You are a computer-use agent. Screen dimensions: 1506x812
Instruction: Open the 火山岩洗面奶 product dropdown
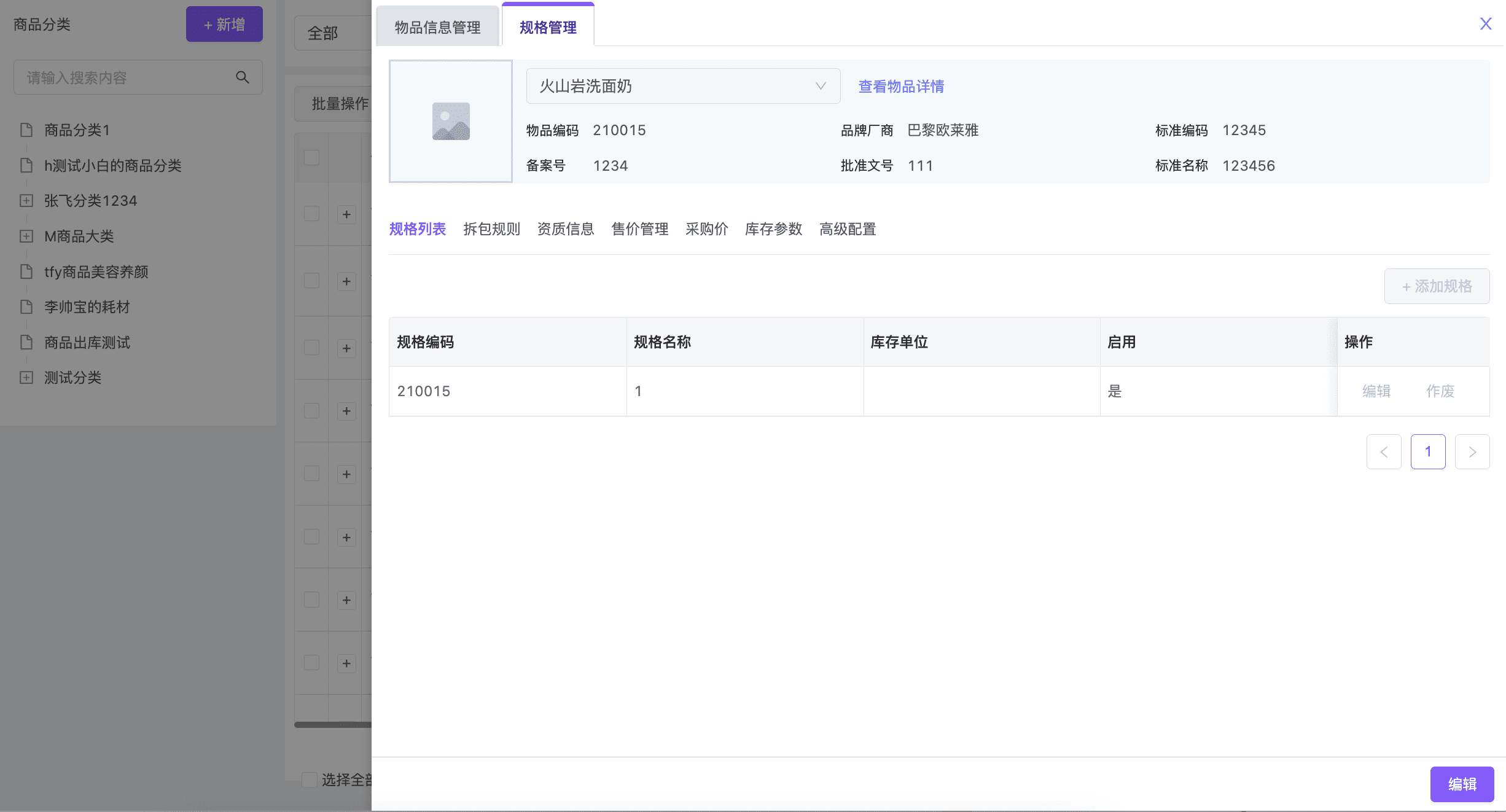click(683, 86)
